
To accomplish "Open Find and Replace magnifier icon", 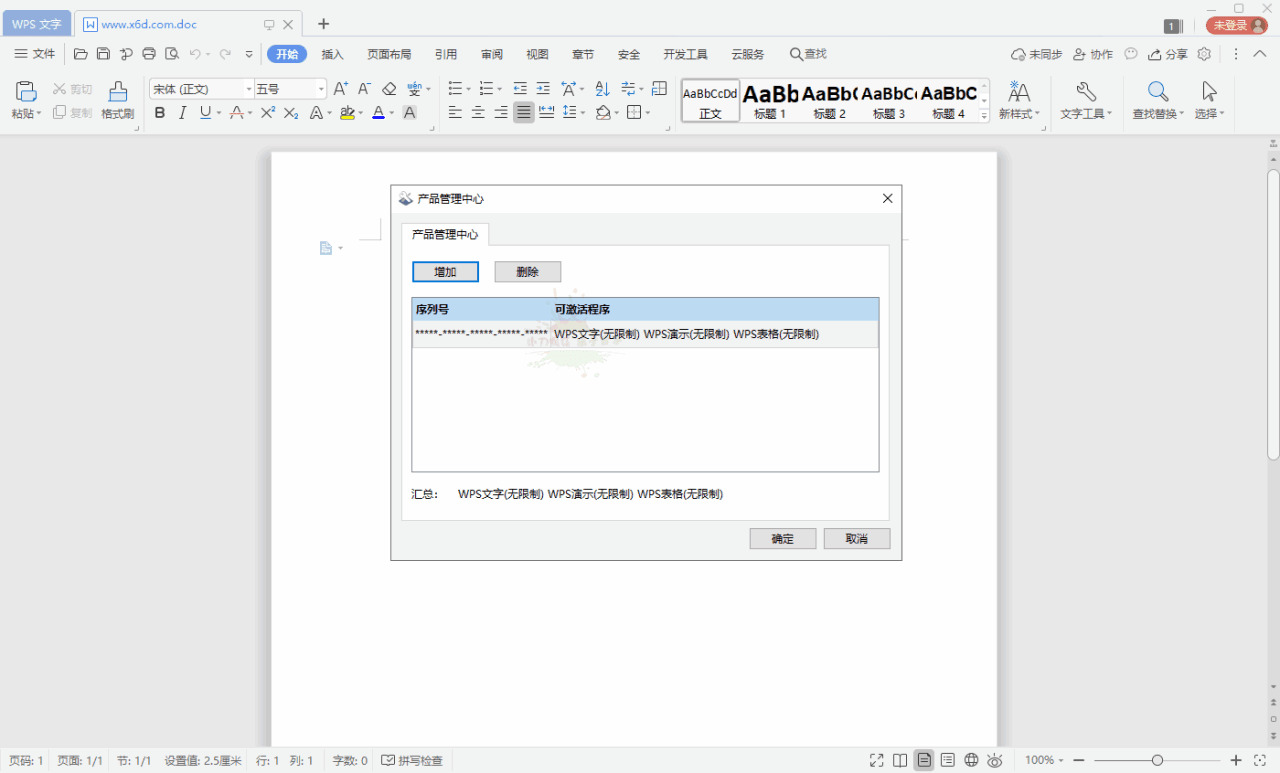I will [1158, 92].
